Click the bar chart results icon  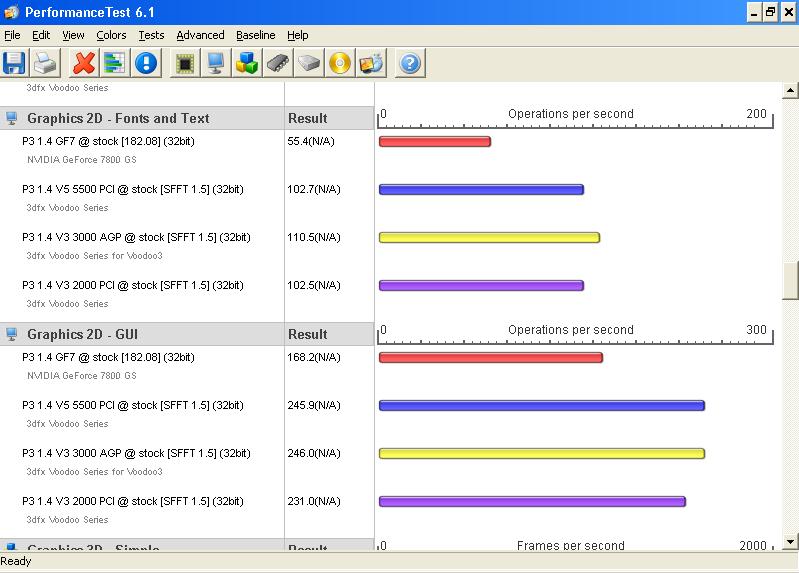pos(115,64)
